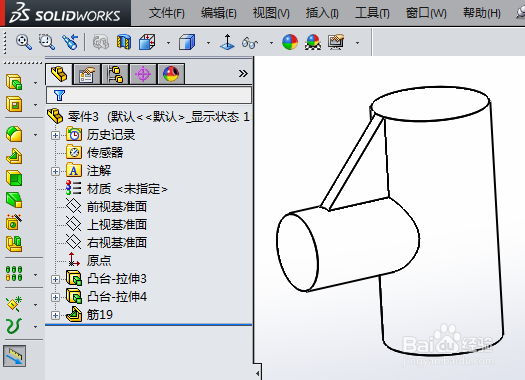This screenshot has height=380, width=525.
Task: Click the Mirror sidebar icon
Action: tap(14, 244)
